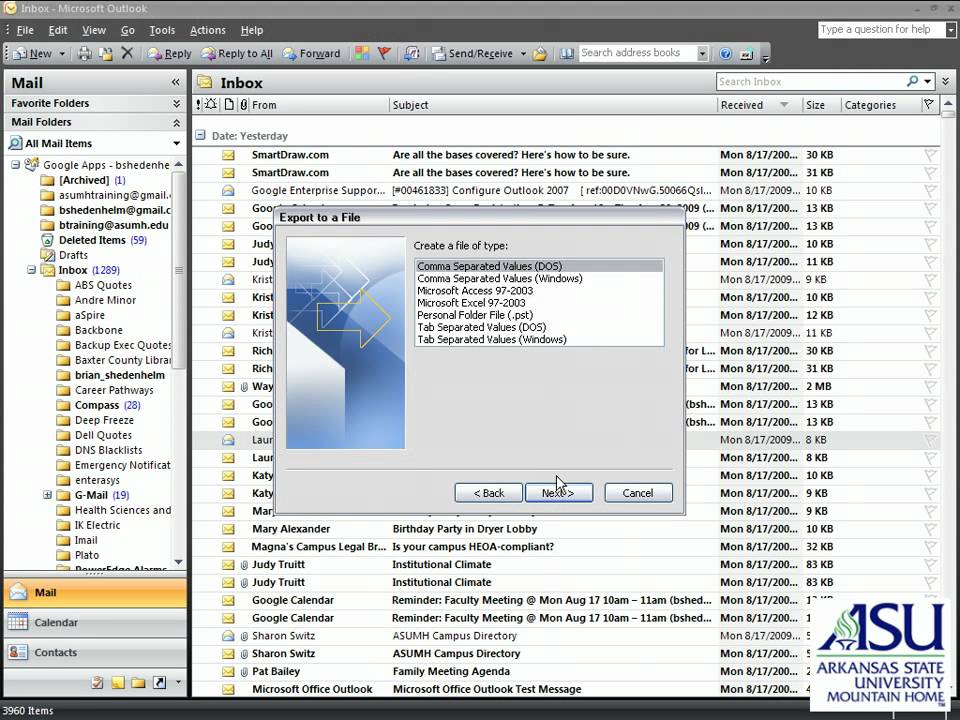
Task: Select Tab Separated Values (Windows) option
Action: pos(539,339)
